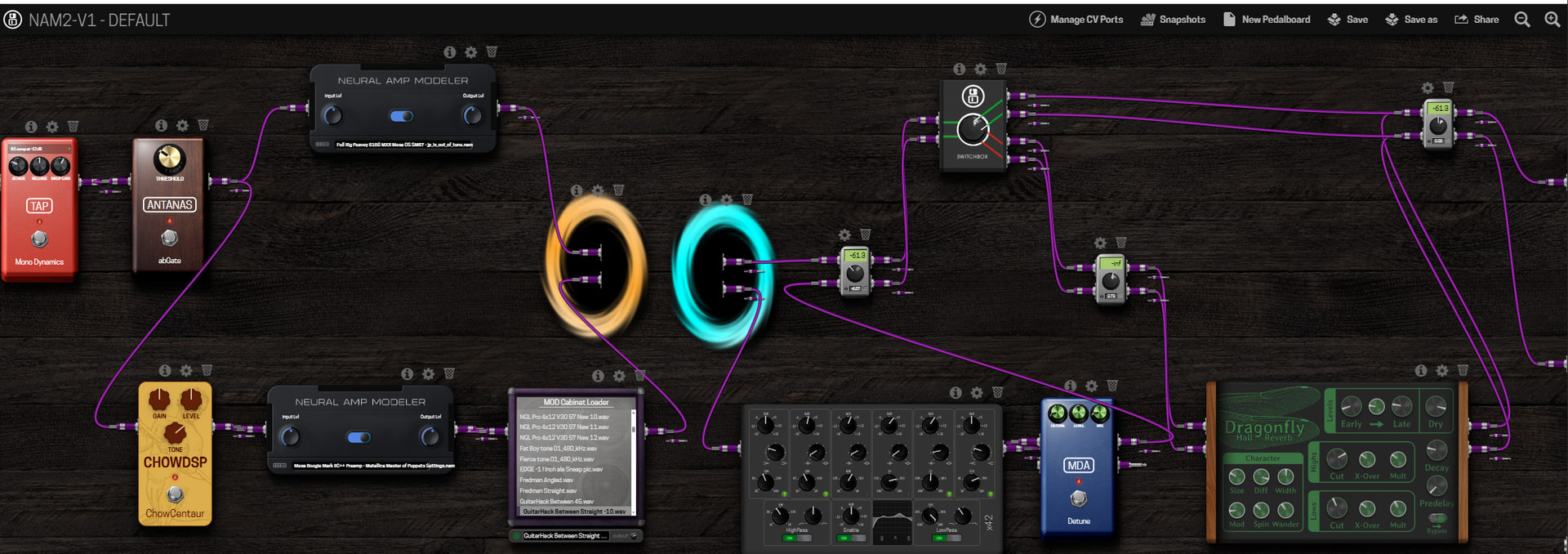Select Fredman Angled.wav in Cabinet Loader
Image resolution: width=1568 pixels, height=554 pixels.
[x=575, y=480]
